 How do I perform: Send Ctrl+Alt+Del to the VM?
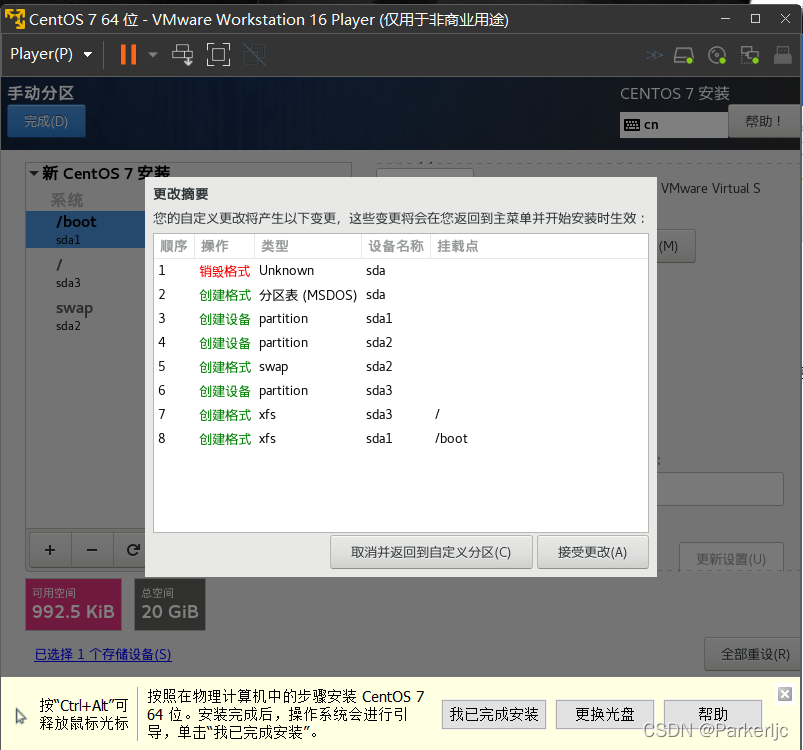pos(182,54)
